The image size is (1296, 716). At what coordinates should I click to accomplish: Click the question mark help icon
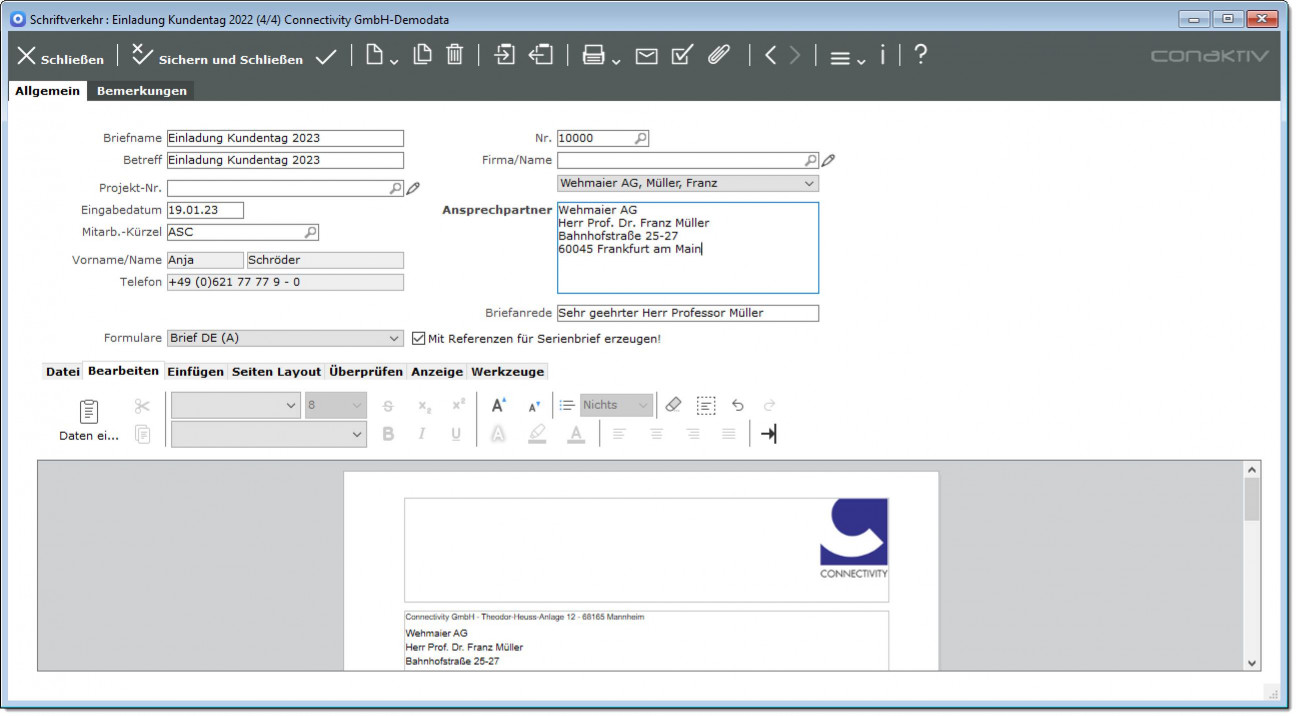pos(920,56)
